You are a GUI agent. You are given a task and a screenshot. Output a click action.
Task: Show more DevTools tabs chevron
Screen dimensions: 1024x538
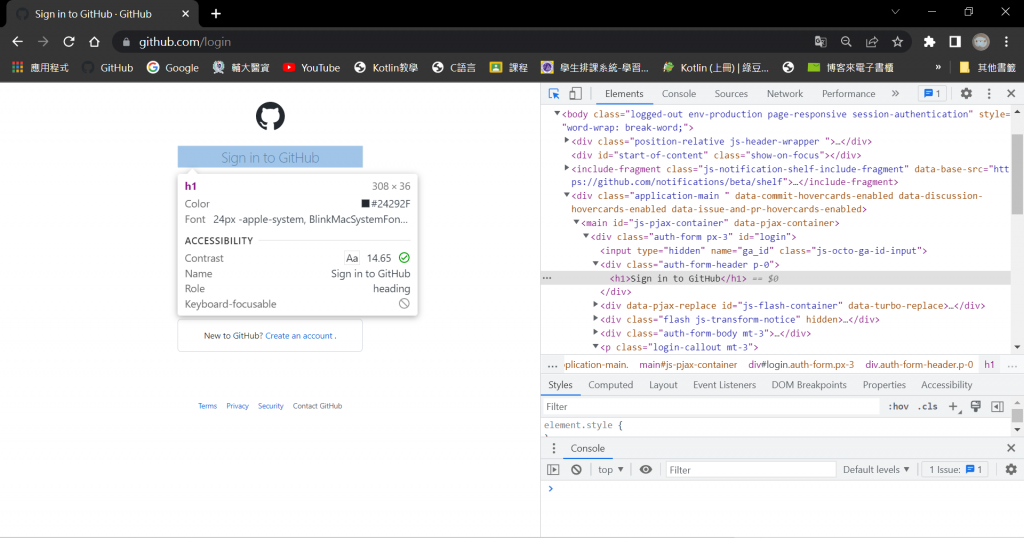(895, 93)
